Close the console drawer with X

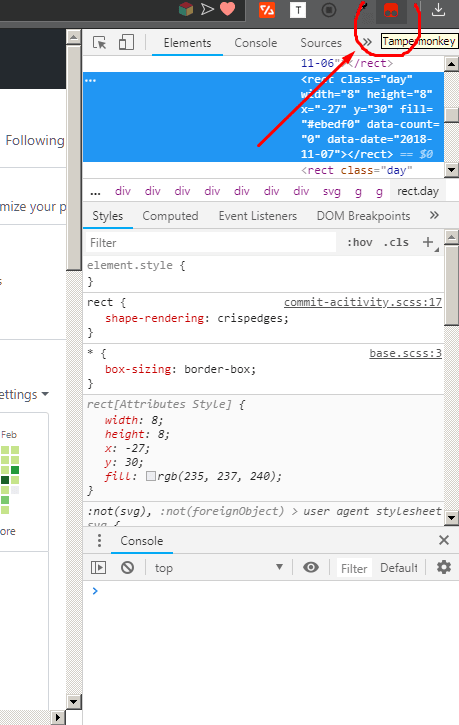tap(444, 540)
